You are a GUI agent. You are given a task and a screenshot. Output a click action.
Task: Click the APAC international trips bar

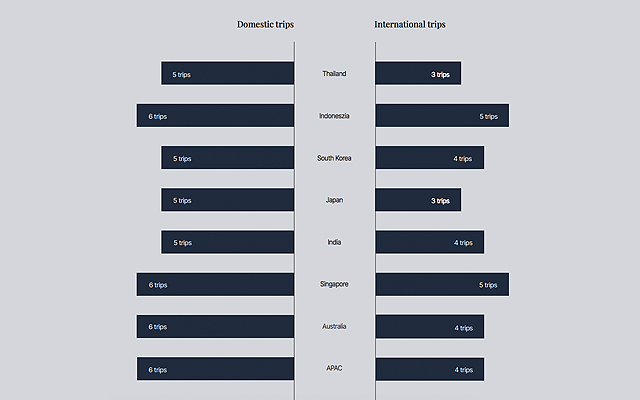[x=430, y=369]
